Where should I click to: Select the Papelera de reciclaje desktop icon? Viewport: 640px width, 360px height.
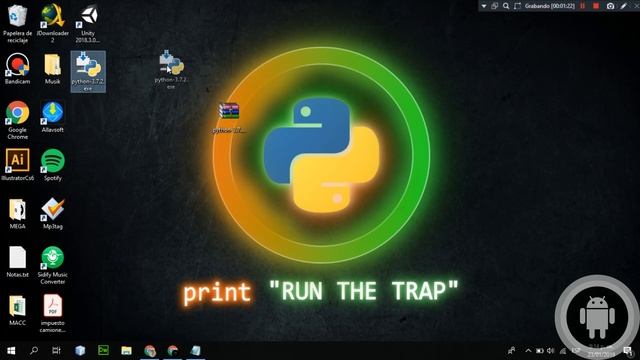tap(17, 24)
